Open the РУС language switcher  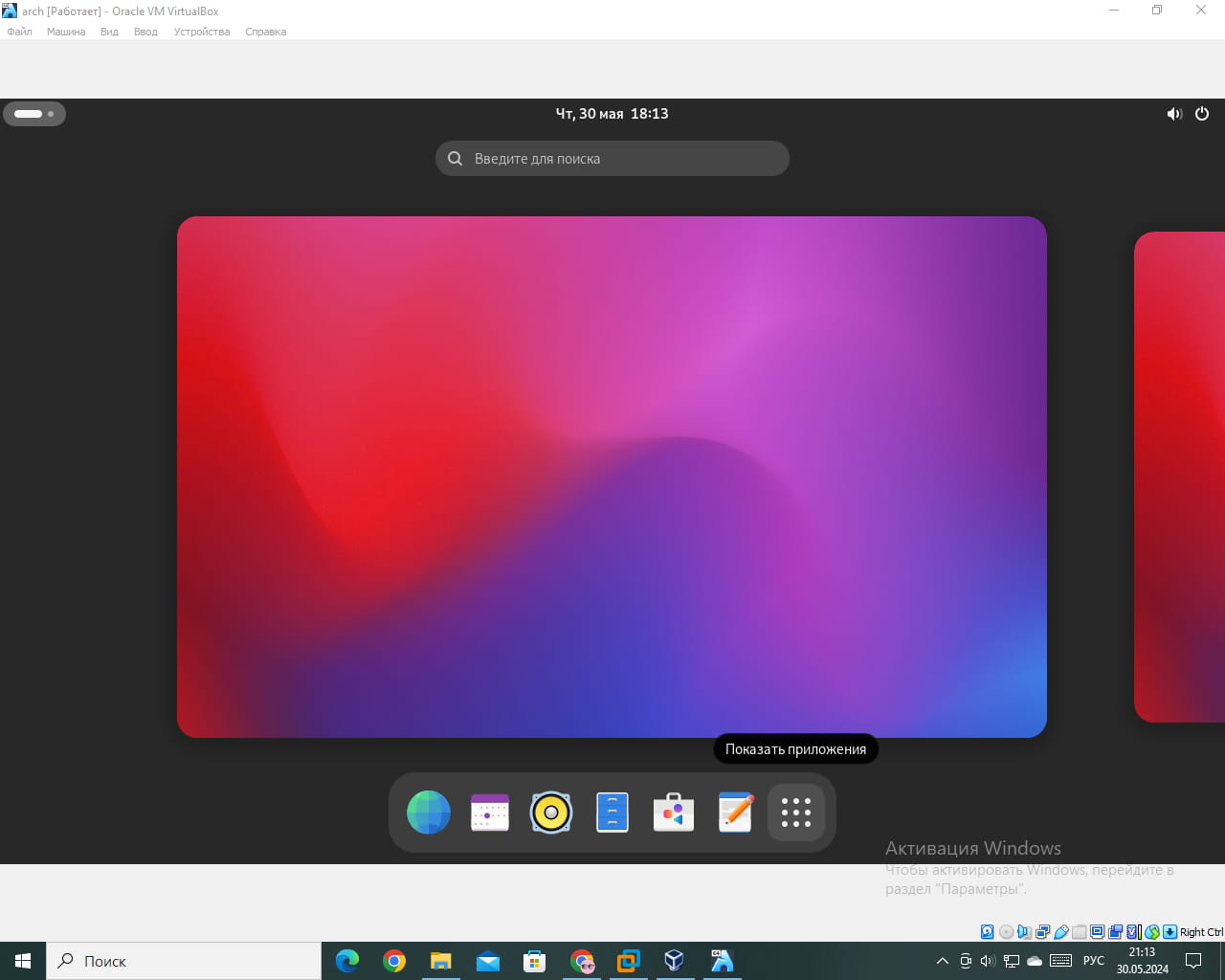pos(1093,961)
